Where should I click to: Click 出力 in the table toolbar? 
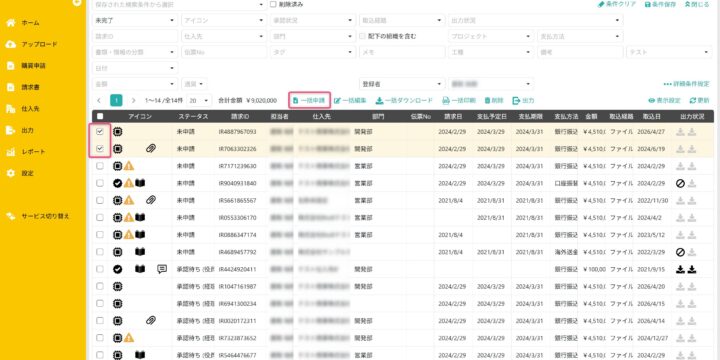(523, 100)
